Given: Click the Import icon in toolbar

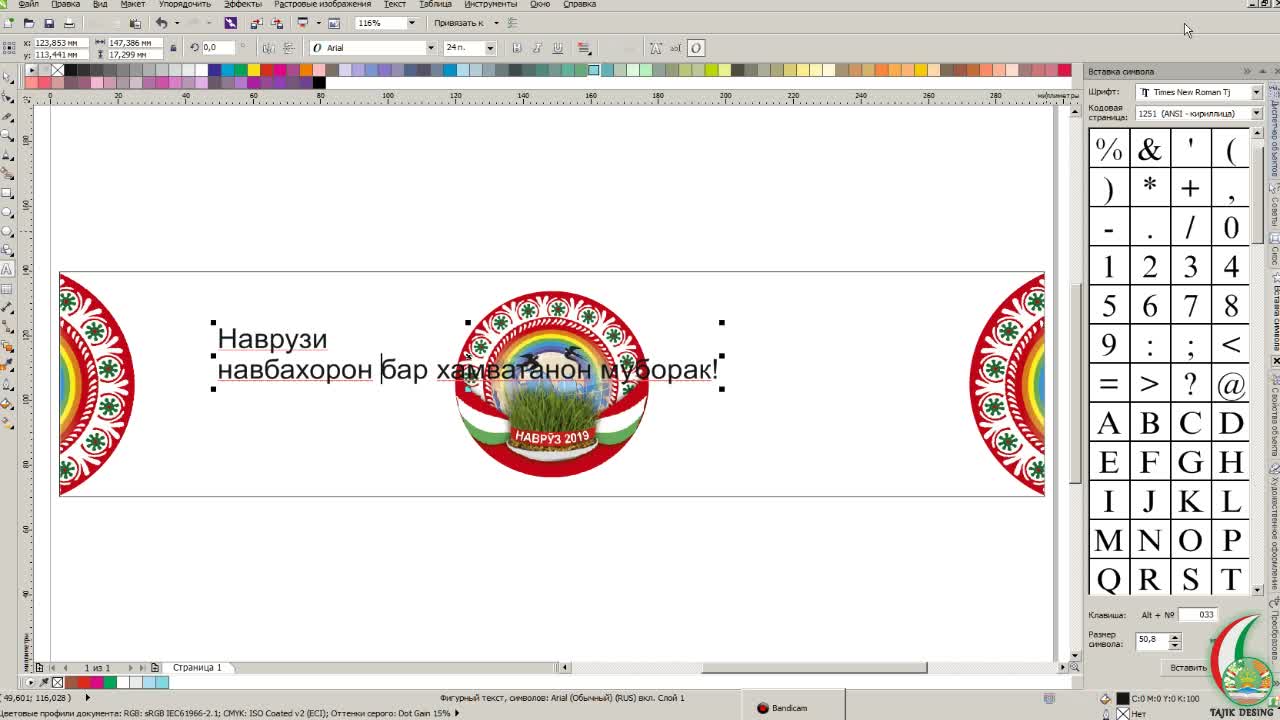Looking at the screenshot, I should (256, 23).
